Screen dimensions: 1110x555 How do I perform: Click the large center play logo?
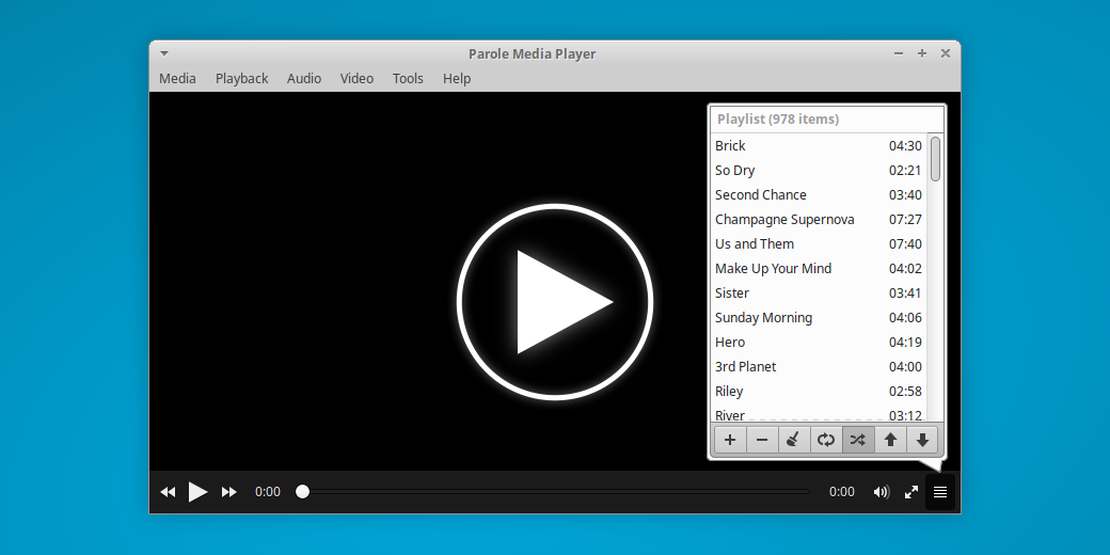[555, 302]
